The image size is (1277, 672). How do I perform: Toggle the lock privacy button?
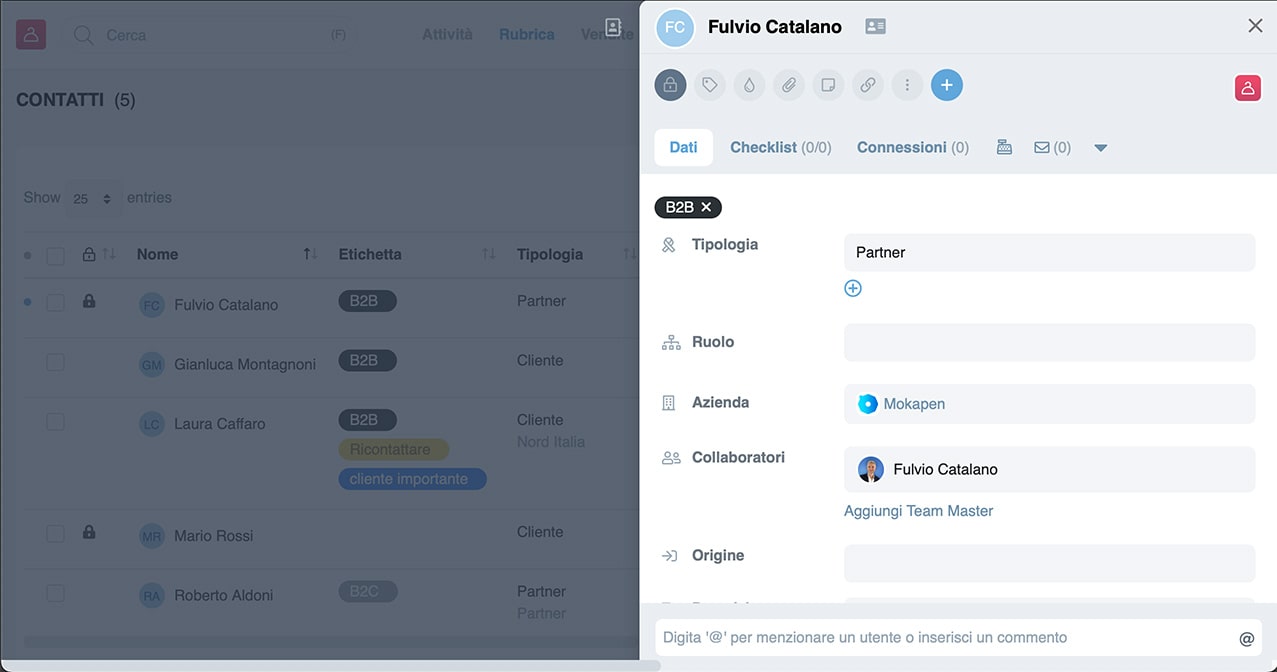(x=670, y=85)
